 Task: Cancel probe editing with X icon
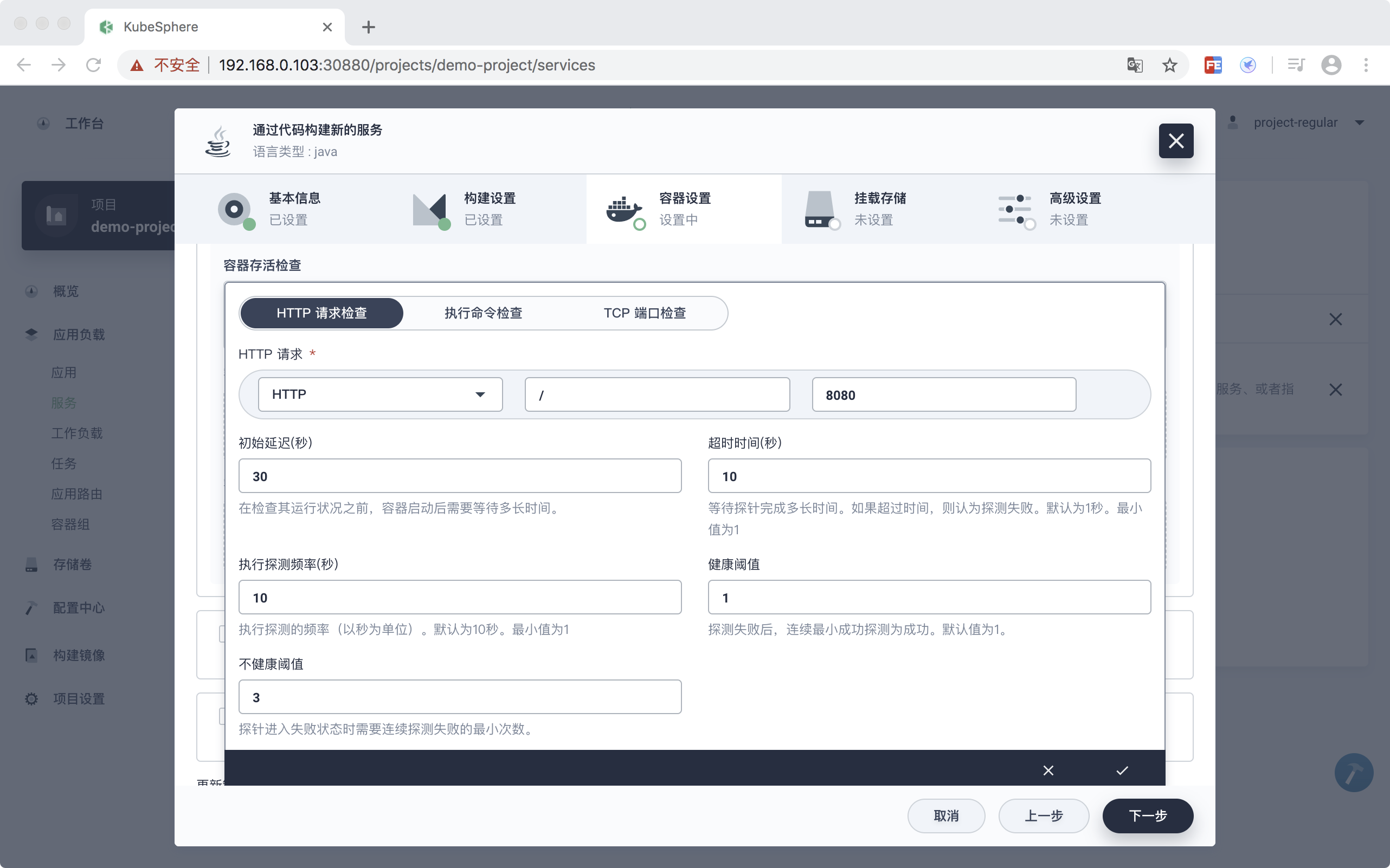coord(1048,770)
